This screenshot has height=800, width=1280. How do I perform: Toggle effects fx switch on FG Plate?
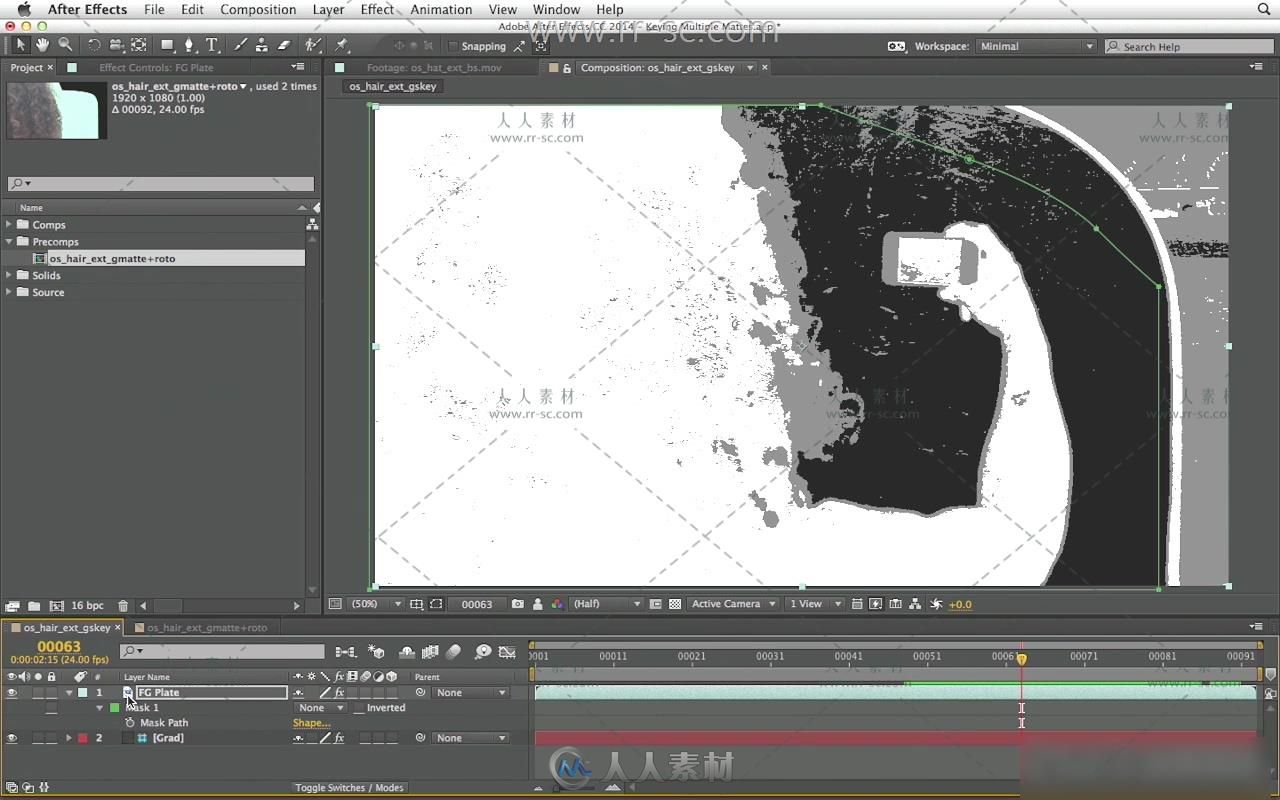click(339, 693)
